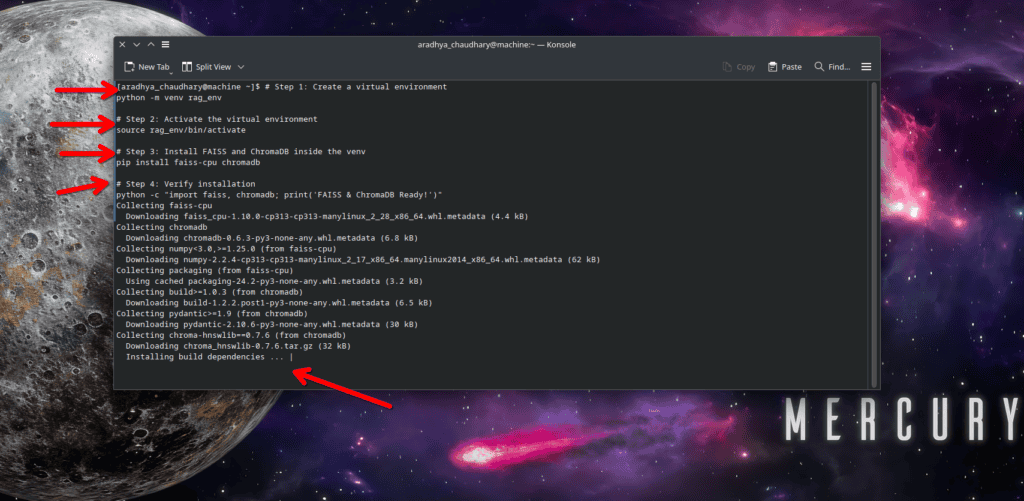
Task: Click the Paste toolbar button
Action: 784,67
